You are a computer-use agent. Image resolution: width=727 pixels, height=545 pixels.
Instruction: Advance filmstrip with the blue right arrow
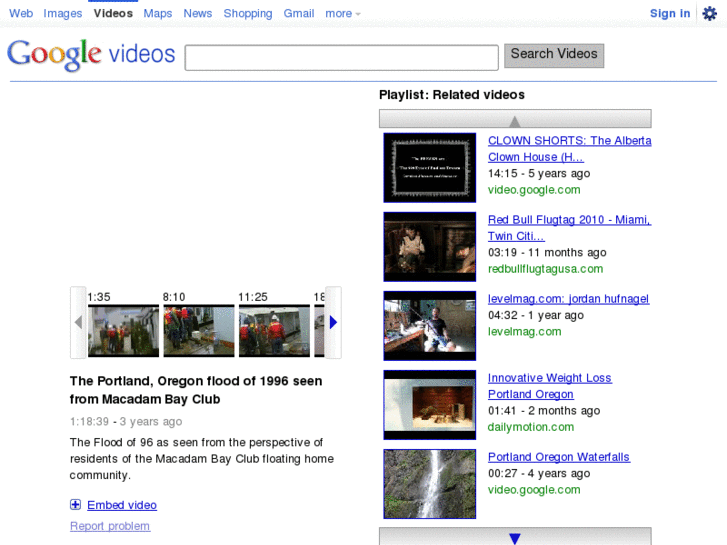click(x=333, y=322)
